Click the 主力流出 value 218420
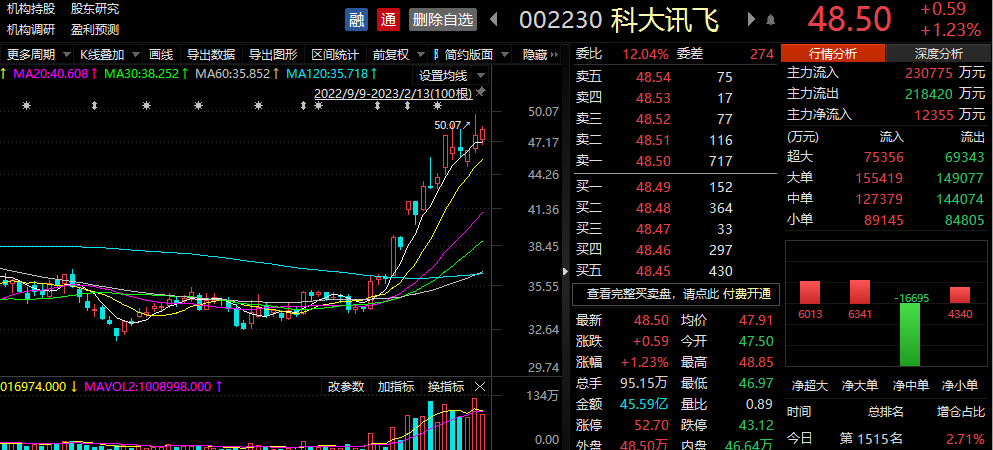The height and width of the screenshot is (450, 993). coord(928,94)
